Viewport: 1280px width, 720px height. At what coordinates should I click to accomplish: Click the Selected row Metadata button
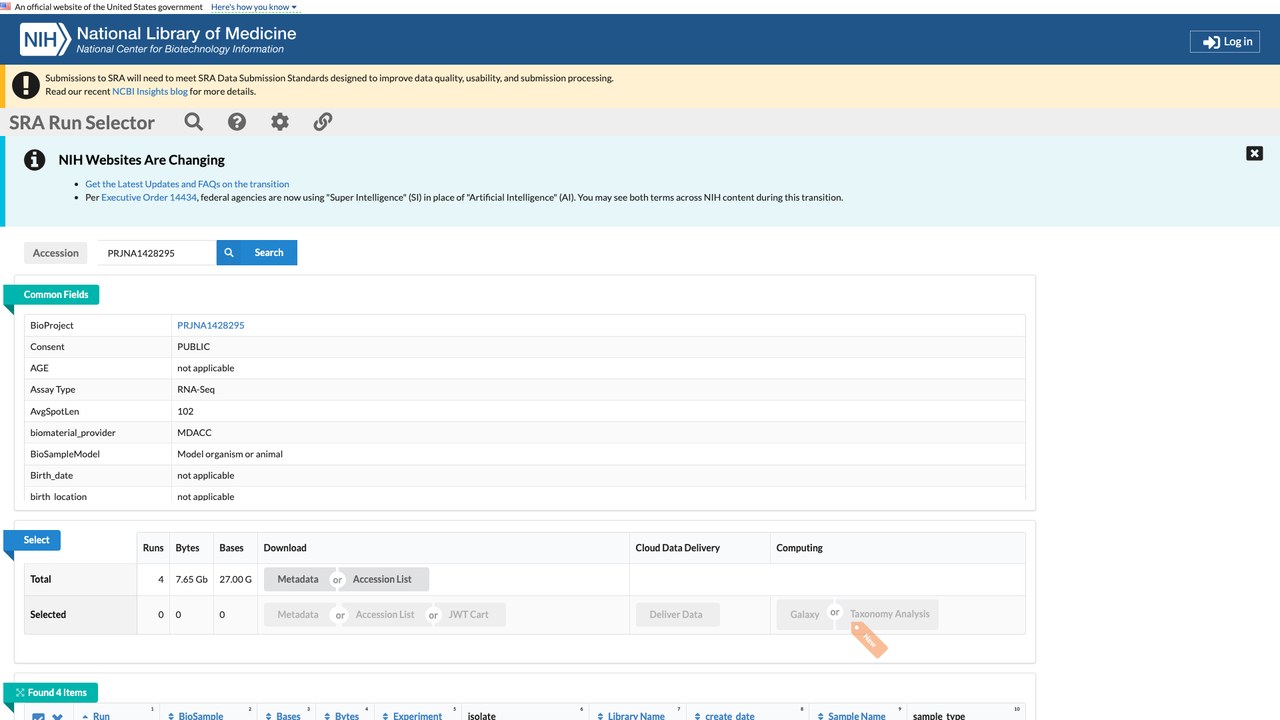[x=298, y=614]
